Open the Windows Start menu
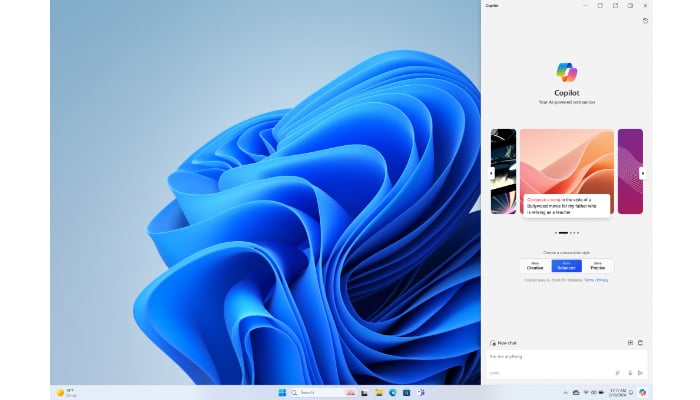 click(282, 392)
